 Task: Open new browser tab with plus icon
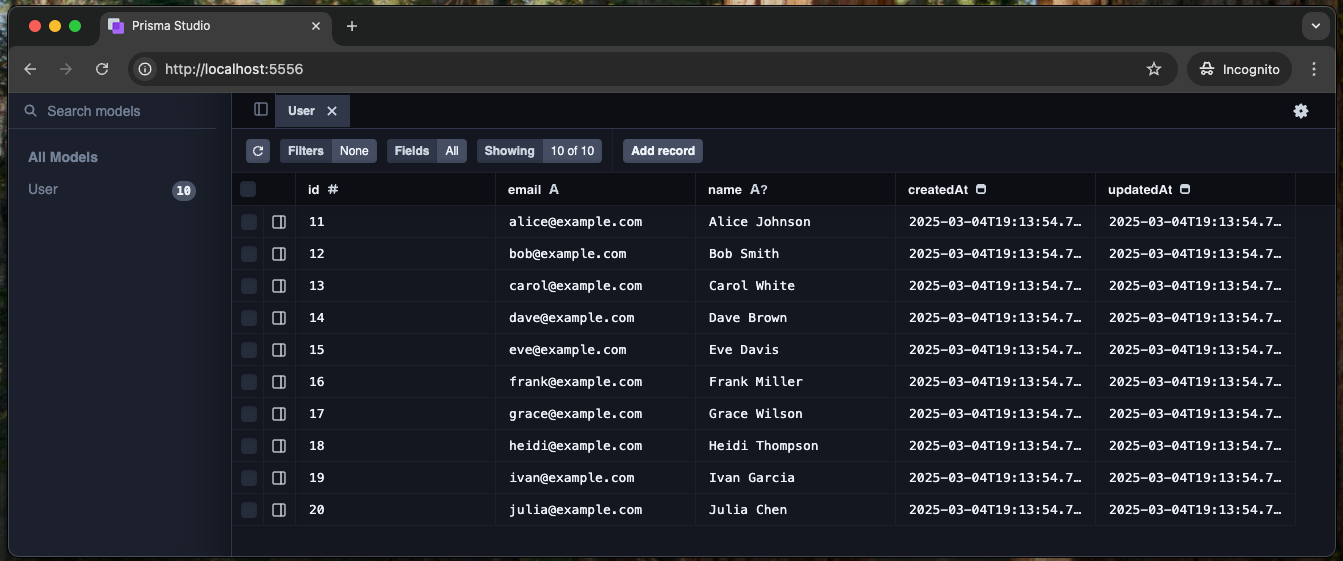tap(352, 26)
